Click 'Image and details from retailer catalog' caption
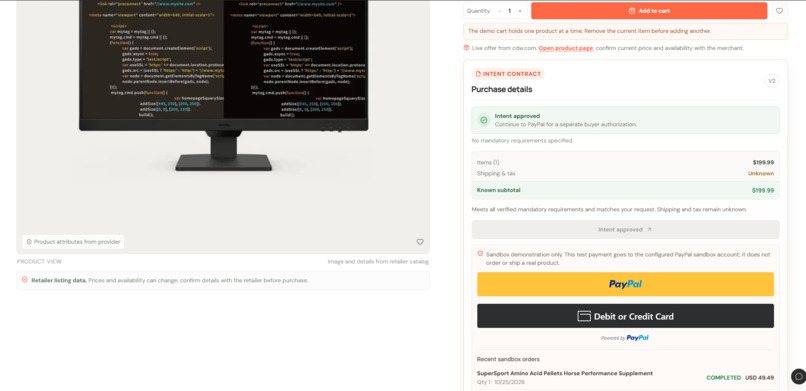 (378, 262)
